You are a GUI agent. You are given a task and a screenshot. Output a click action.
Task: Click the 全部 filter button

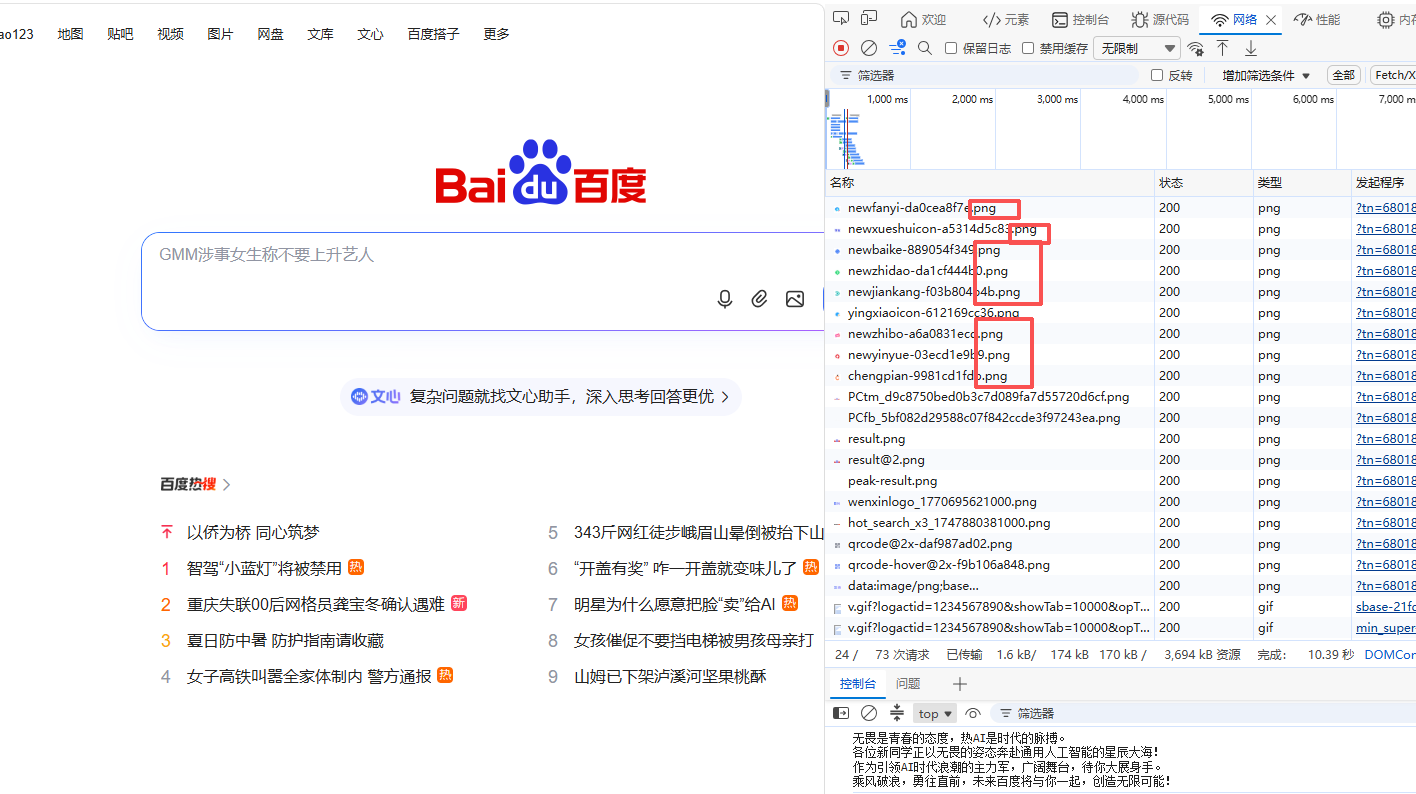[x=1343, y=75]
